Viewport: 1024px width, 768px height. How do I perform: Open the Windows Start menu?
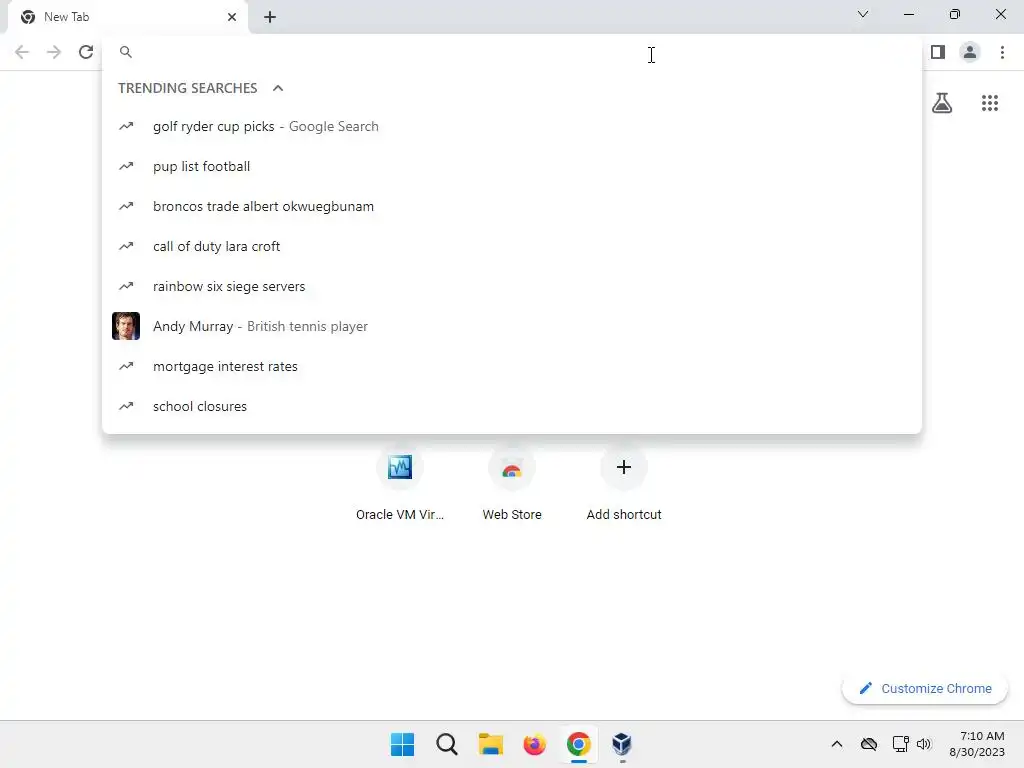(x=402, y=744)
